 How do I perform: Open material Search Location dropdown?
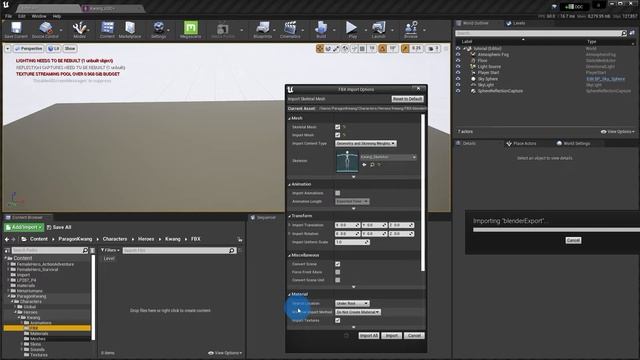pyautogui.click(x=352, y=303)
